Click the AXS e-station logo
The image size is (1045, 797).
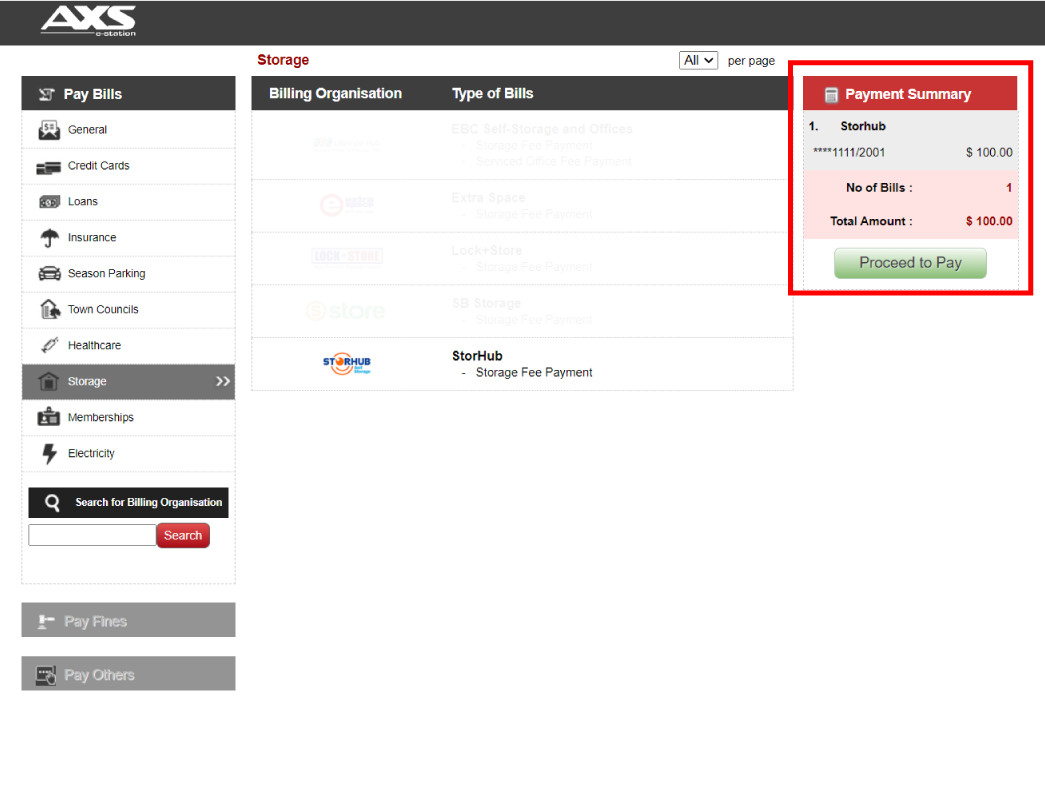pyautogui.click(x=89, y=21)
